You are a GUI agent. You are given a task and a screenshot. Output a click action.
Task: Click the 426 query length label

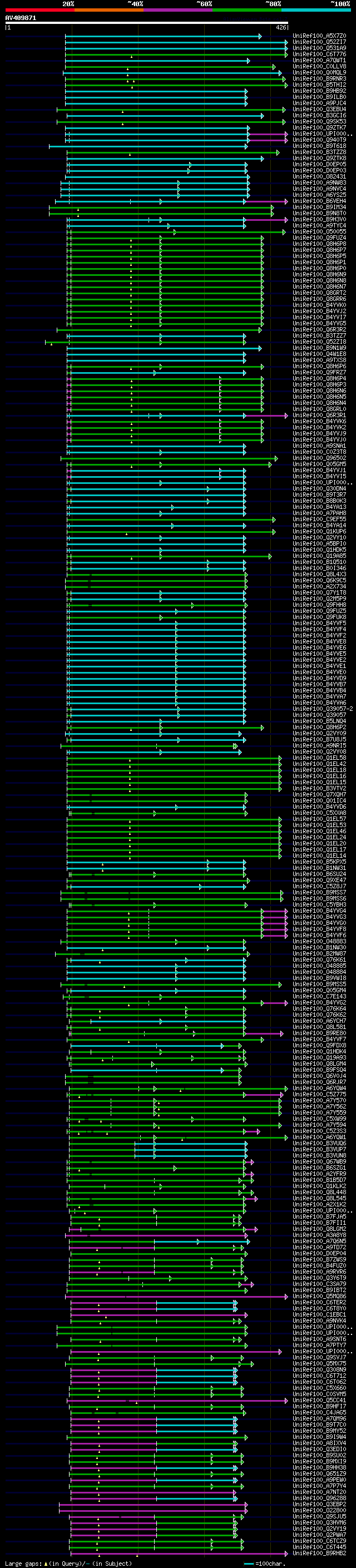280,27
